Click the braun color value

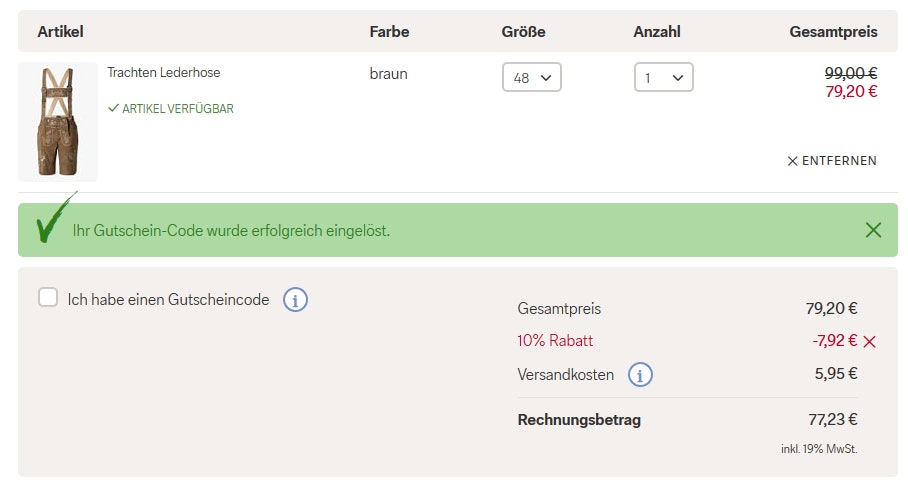pyautogui.click(x=388, y=73)
